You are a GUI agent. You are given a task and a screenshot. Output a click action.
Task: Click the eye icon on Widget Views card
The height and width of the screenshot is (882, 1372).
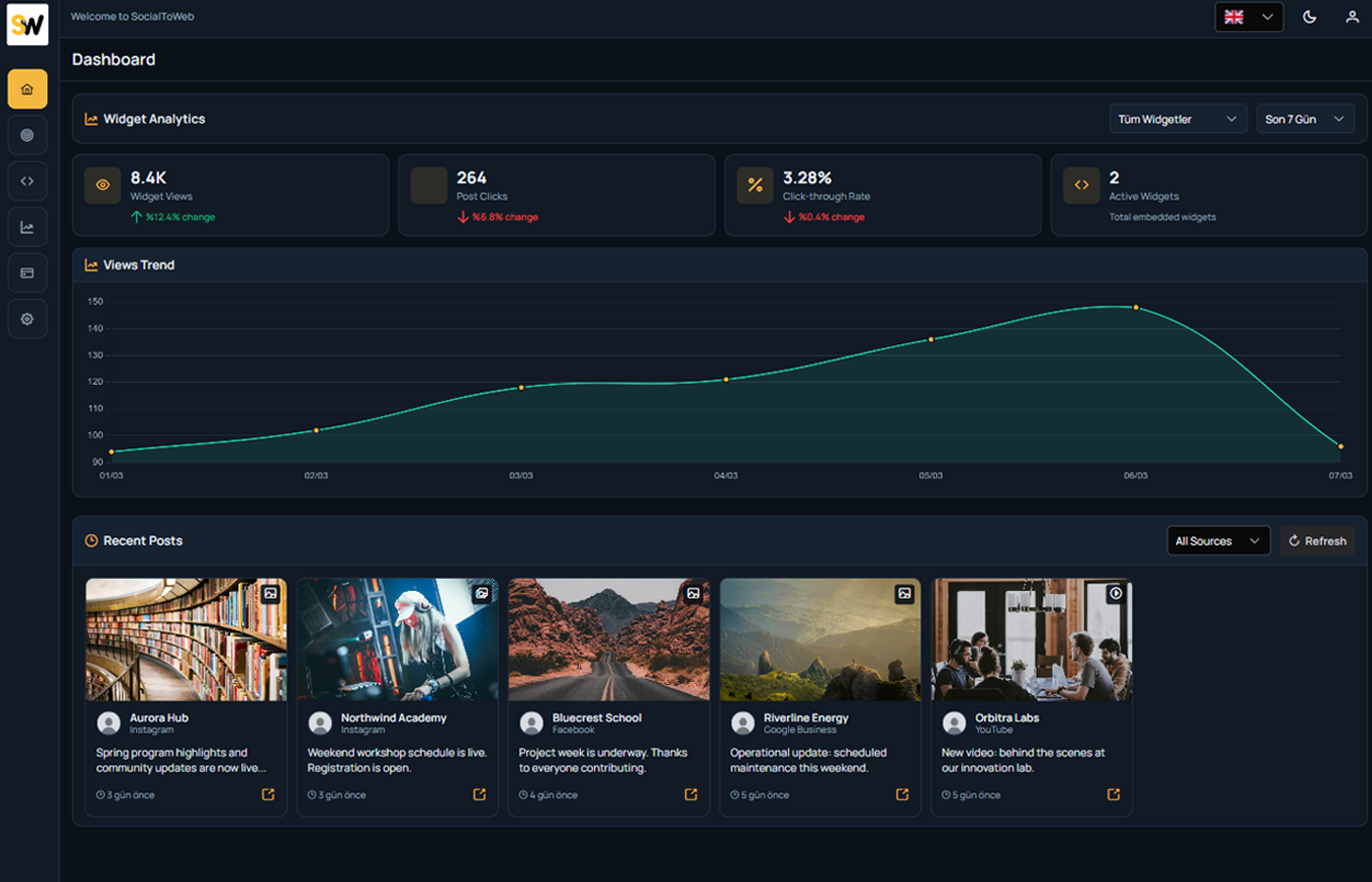click(103, 185)
